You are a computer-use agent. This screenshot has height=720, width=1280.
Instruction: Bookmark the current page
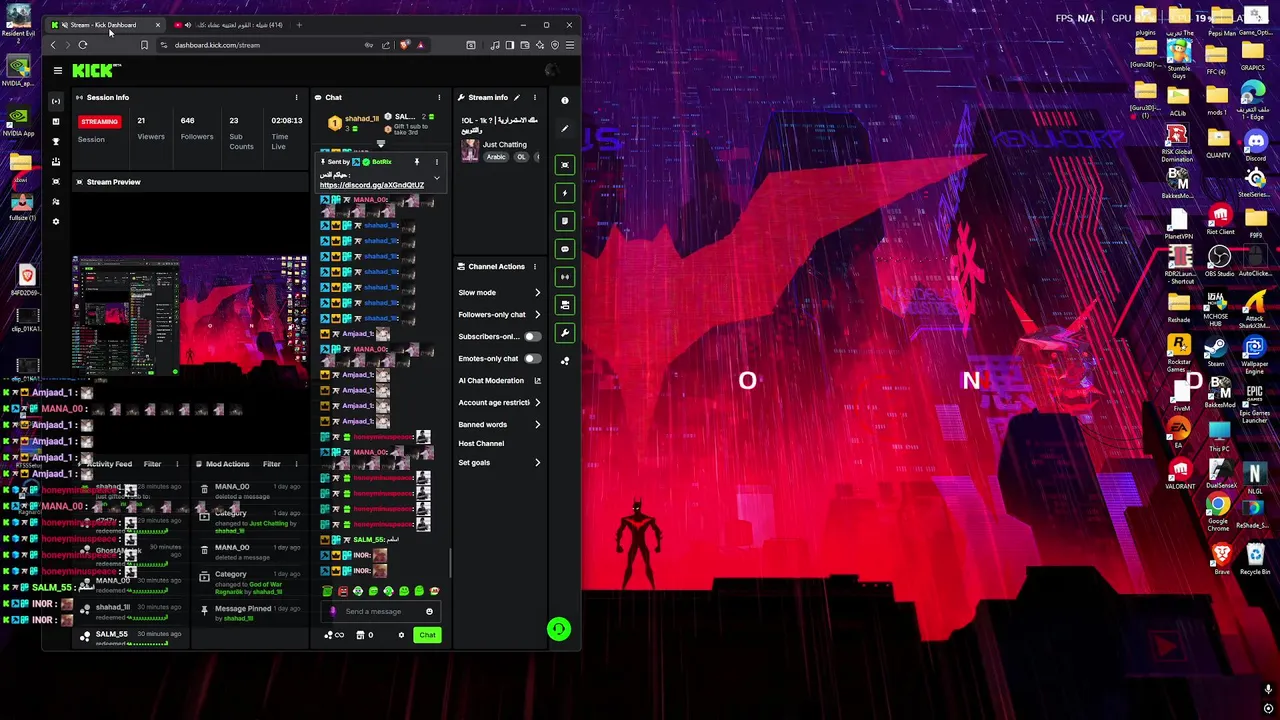pos(144,45)
